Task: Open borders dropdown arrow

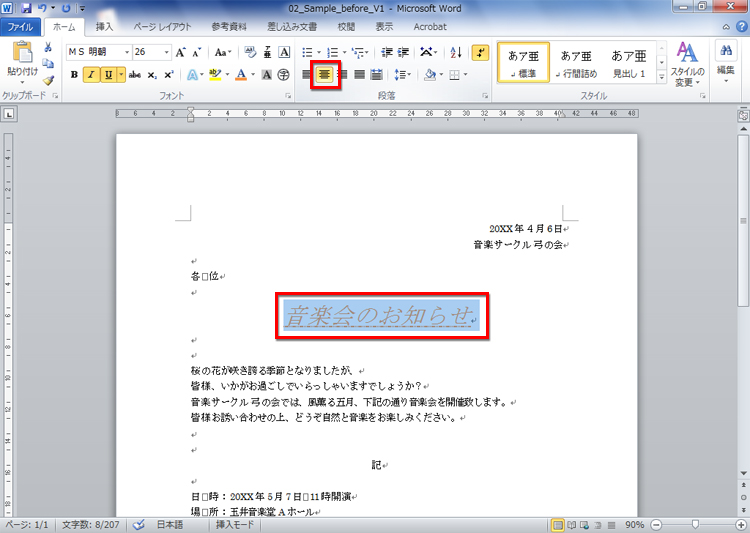Action: (465, 75)
